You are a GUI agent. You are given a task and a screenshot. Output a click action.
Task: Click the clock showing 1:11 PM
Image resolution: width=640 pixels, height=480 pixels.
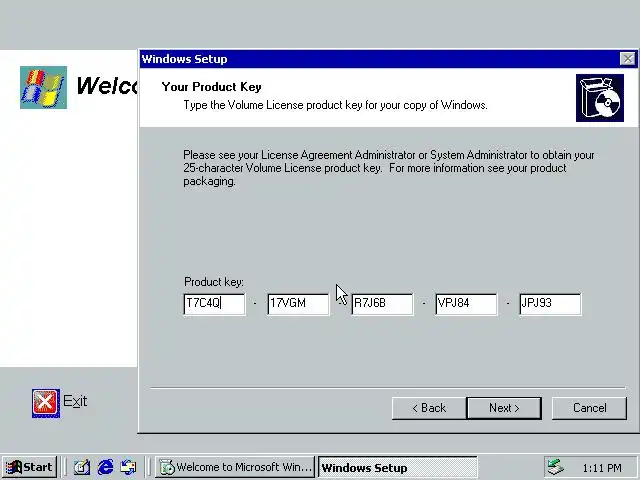pyautogui.click(x=602, y=468)
